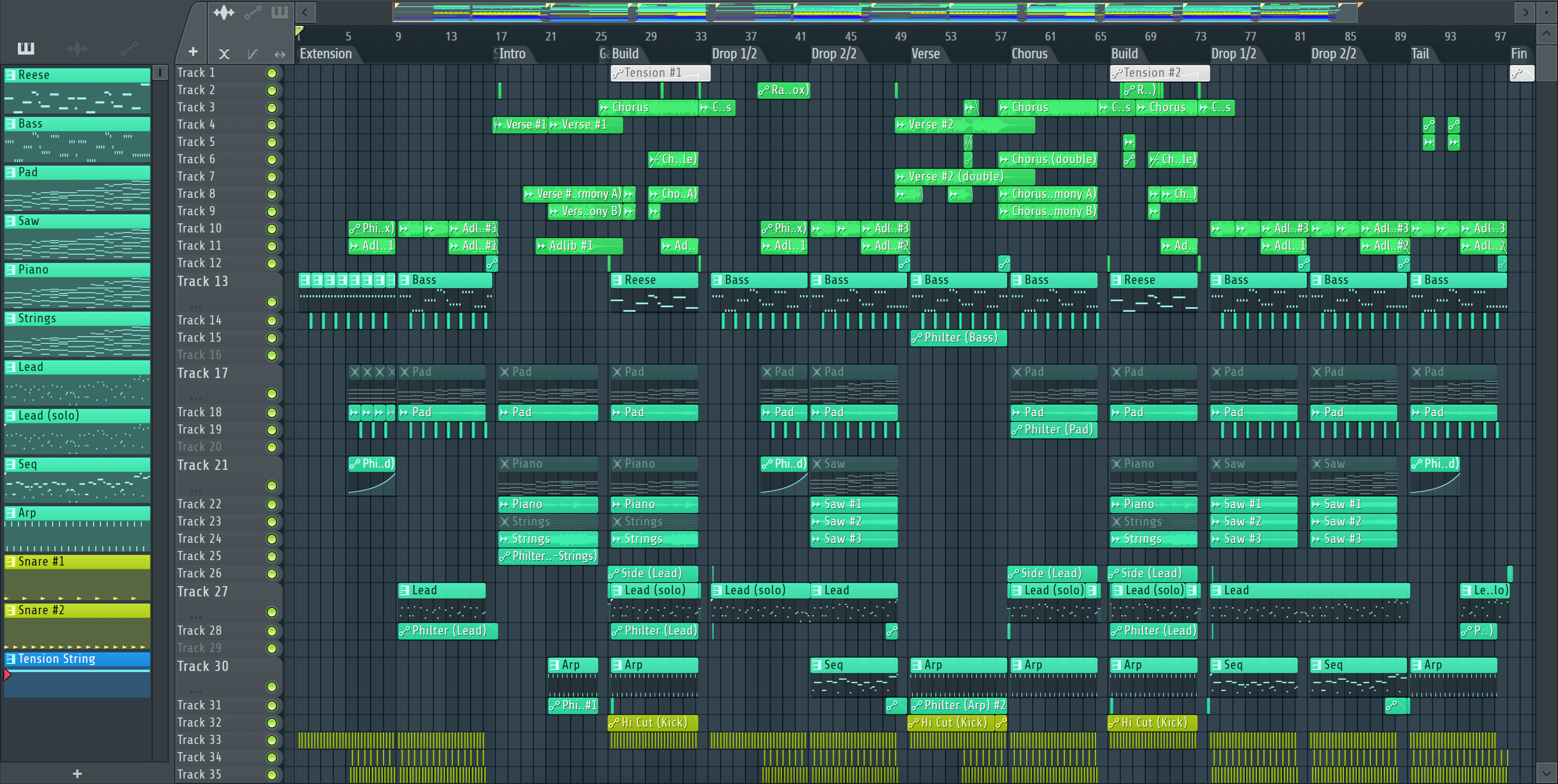
Task: Mute Track 21 with its green LED
Action: [x=272, y=486]
